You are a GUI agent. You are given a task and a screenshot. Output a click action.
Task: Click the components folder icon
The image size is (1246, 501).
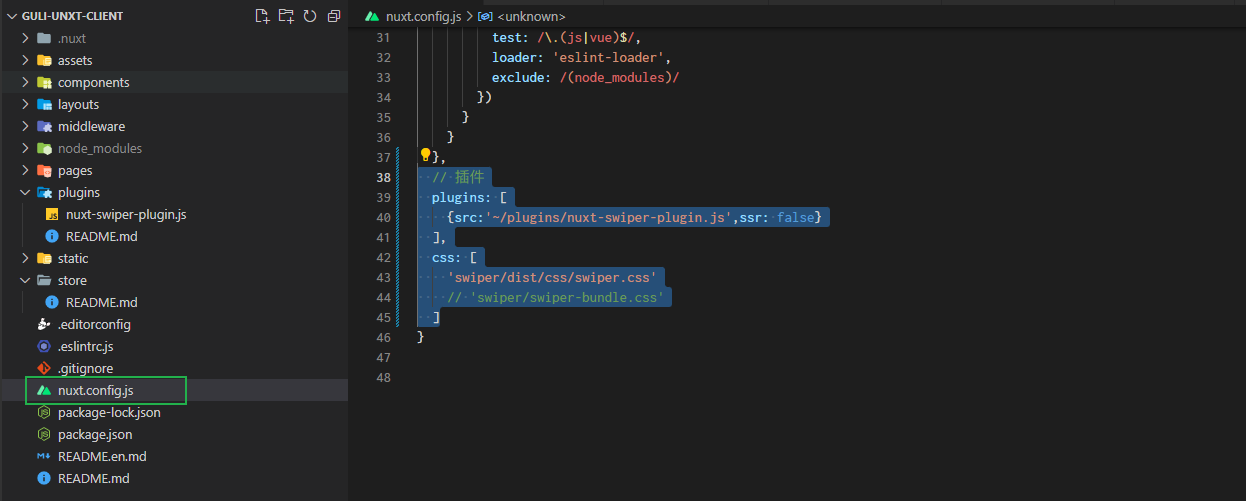44,82
